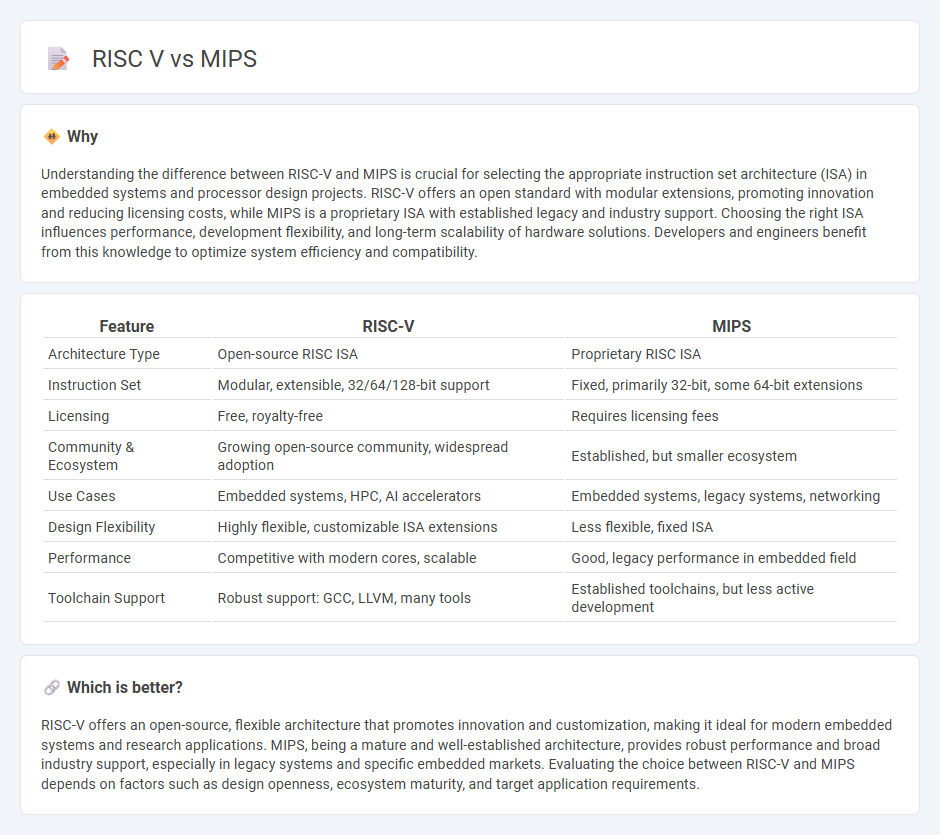Click the Why paragraph beginning 'Understanding the difference'
Screen dimensions: 940x835
point(457,213)
